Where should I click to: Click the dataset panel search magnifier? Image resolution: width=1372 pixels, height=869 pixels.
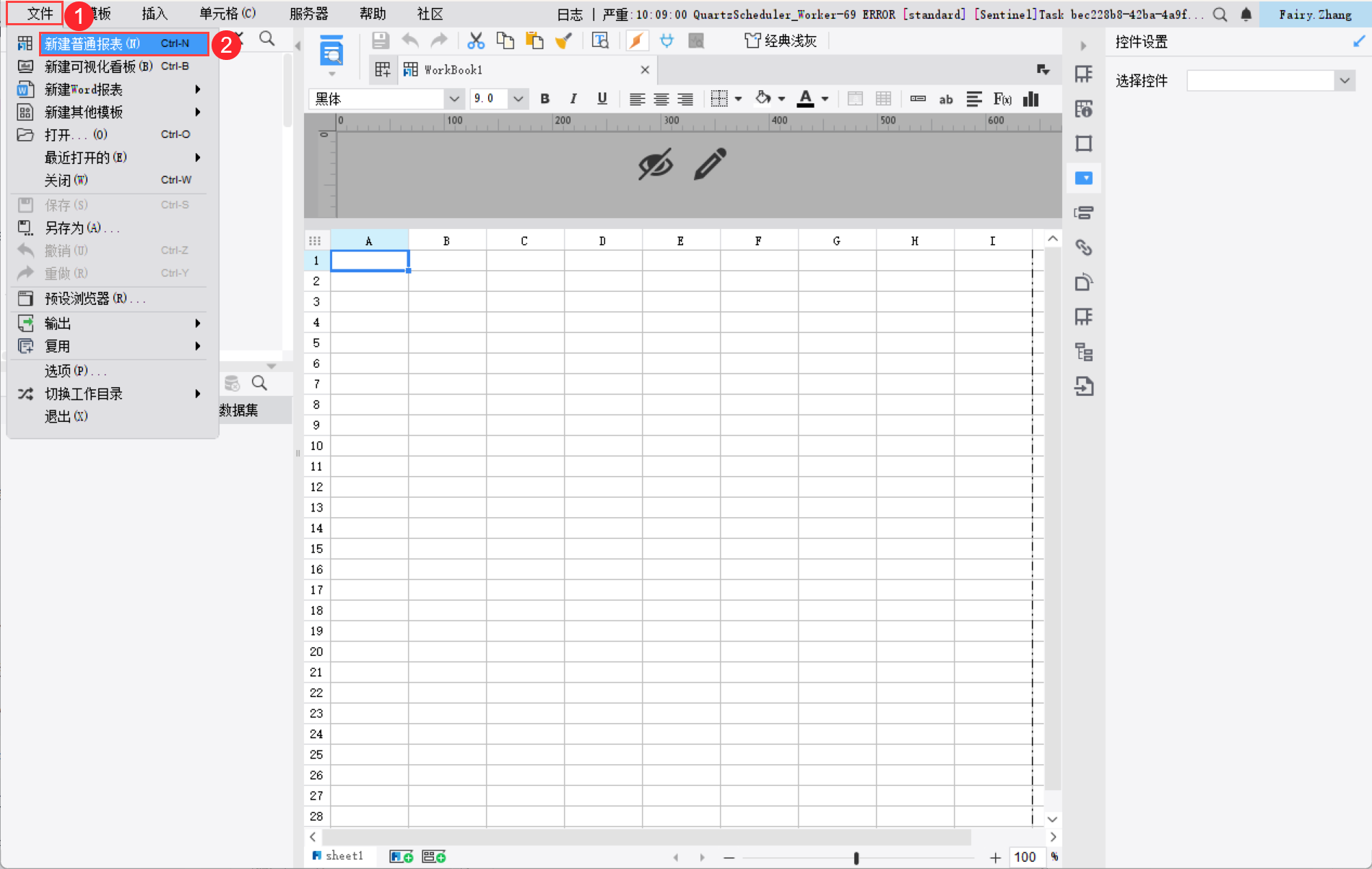coord(259,383)
